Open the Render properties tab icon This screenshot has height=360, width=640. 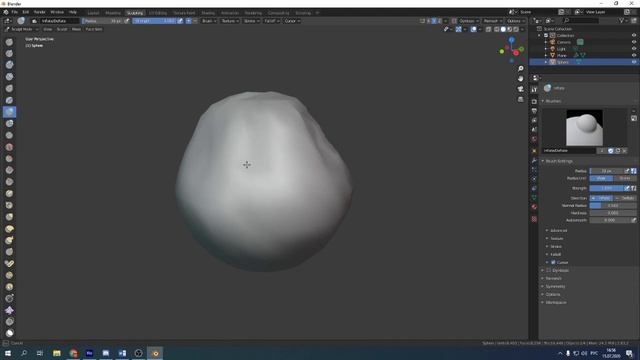click(x=534, y=101)
